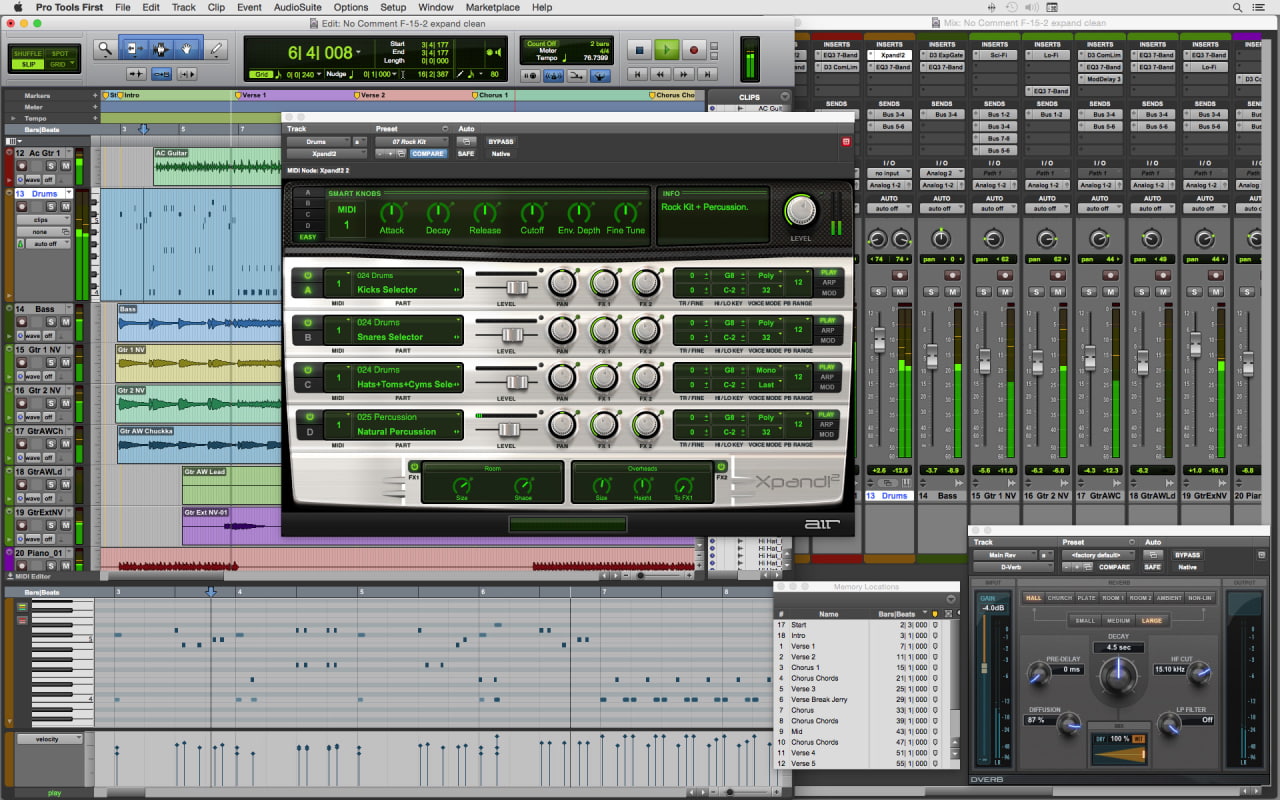Click the COMPARE button on Xpand!2

[428, 154]
